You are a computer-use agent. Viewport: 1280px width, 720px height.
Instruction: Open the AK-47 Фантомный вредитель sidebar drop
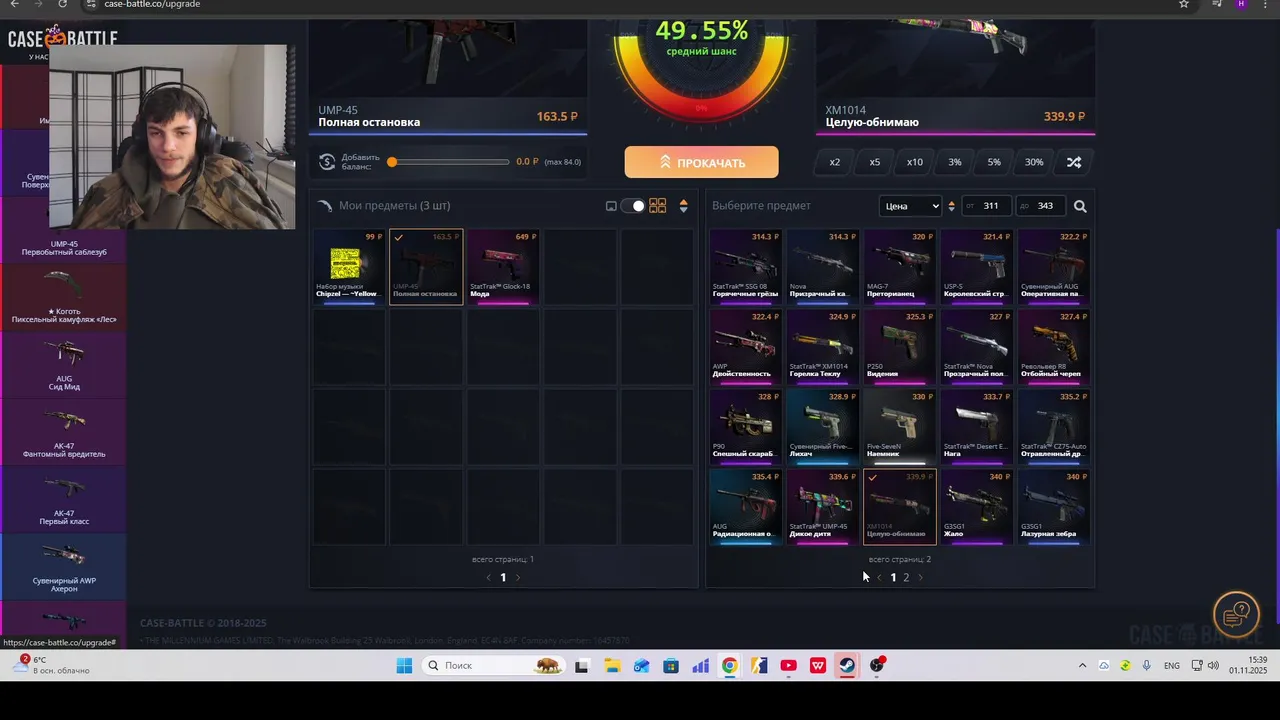pos(63,432)
